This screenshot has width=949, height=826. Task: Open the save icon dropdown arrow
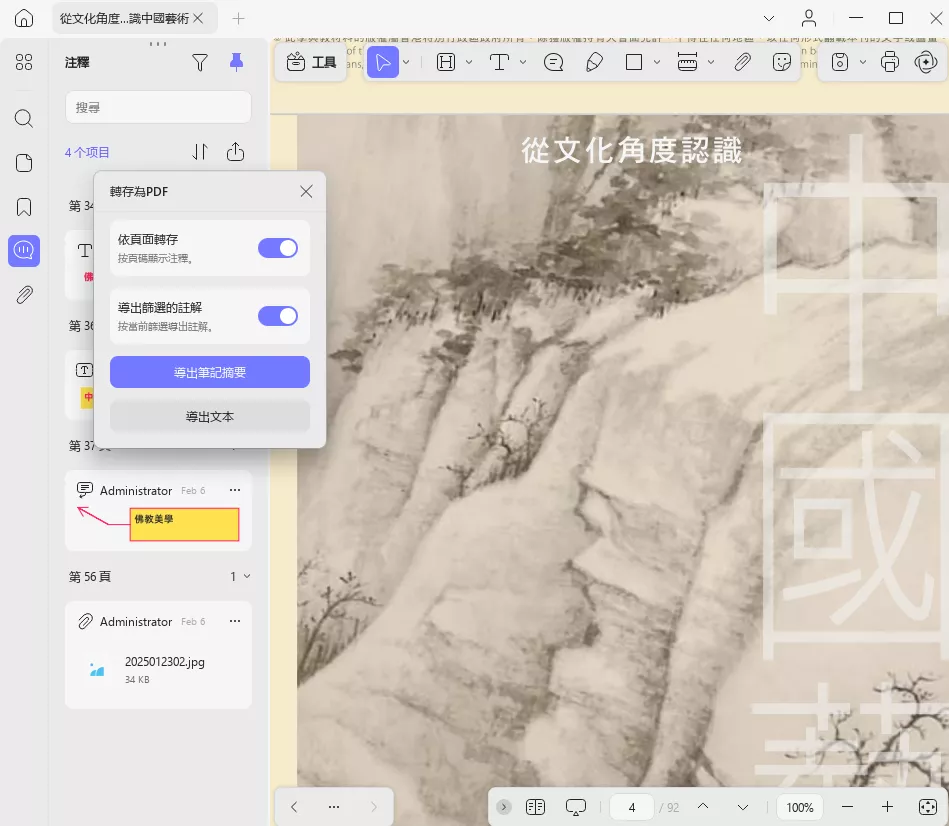click(x=863, y=62)
